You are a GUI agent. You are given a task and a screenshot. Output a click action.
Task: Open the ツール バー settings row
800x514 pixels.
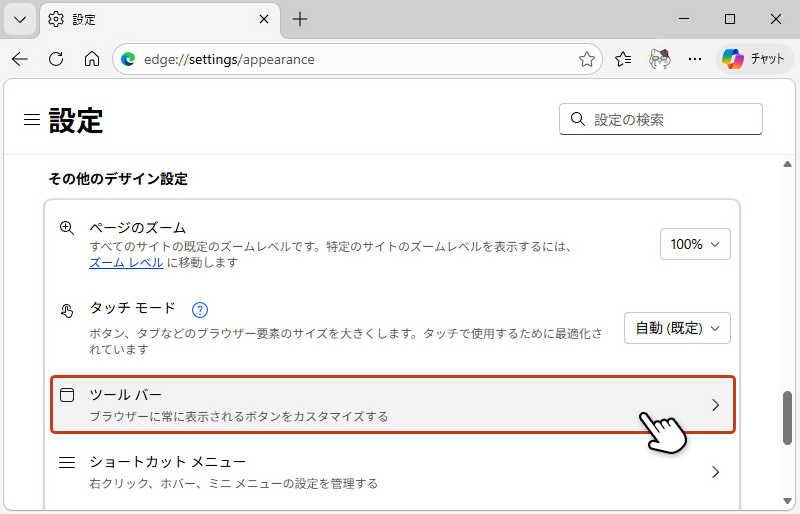click(x=392, y=404)
